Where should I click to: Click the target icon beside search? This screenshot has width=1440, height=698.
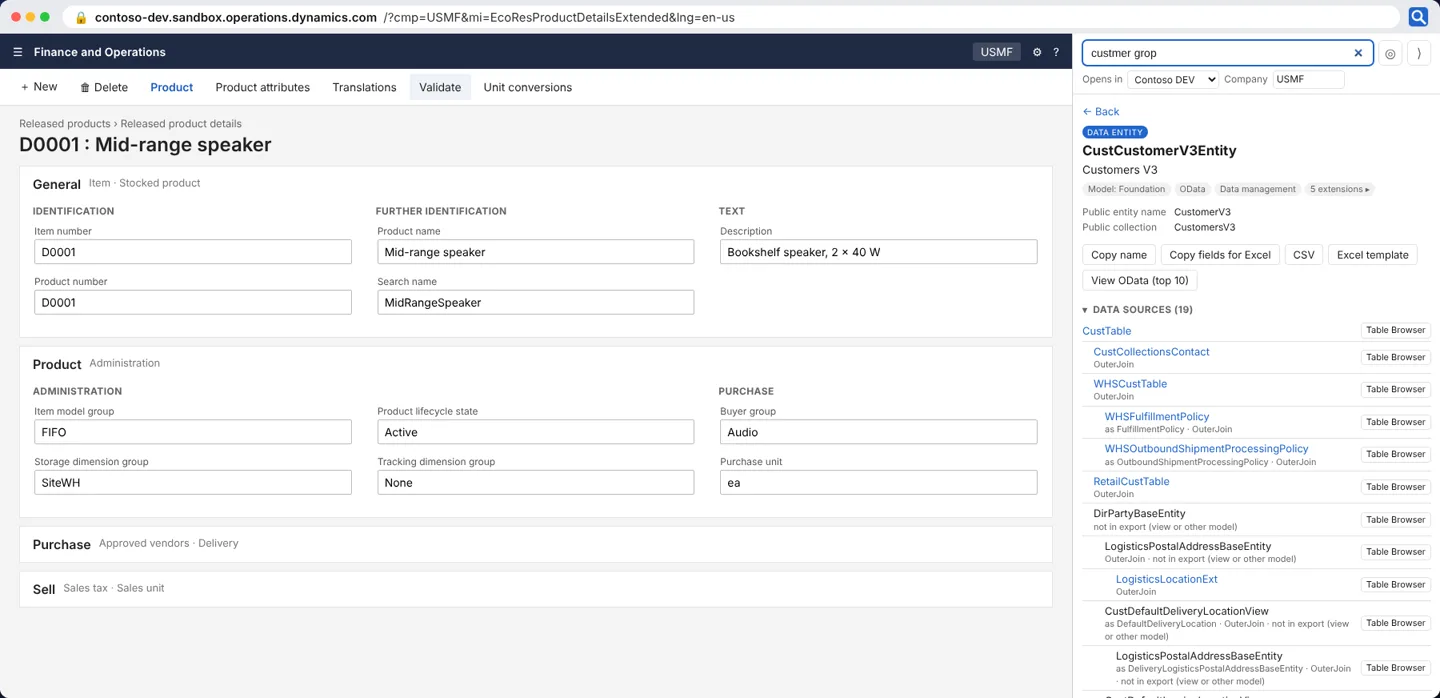[1390, 53]
